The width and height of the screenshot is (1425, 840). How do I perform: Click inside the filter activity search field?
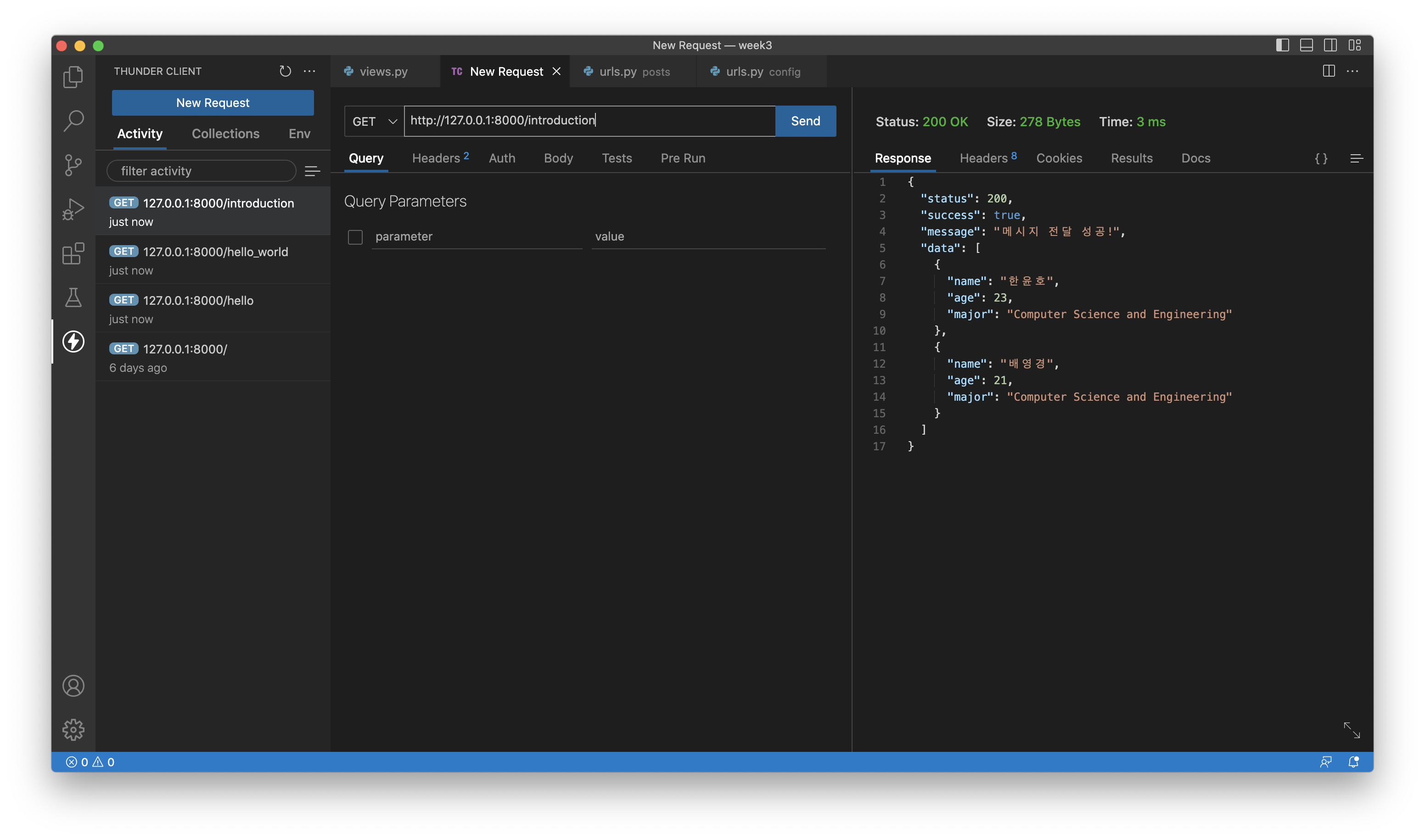pyautogui.click(x=201, y=170)
